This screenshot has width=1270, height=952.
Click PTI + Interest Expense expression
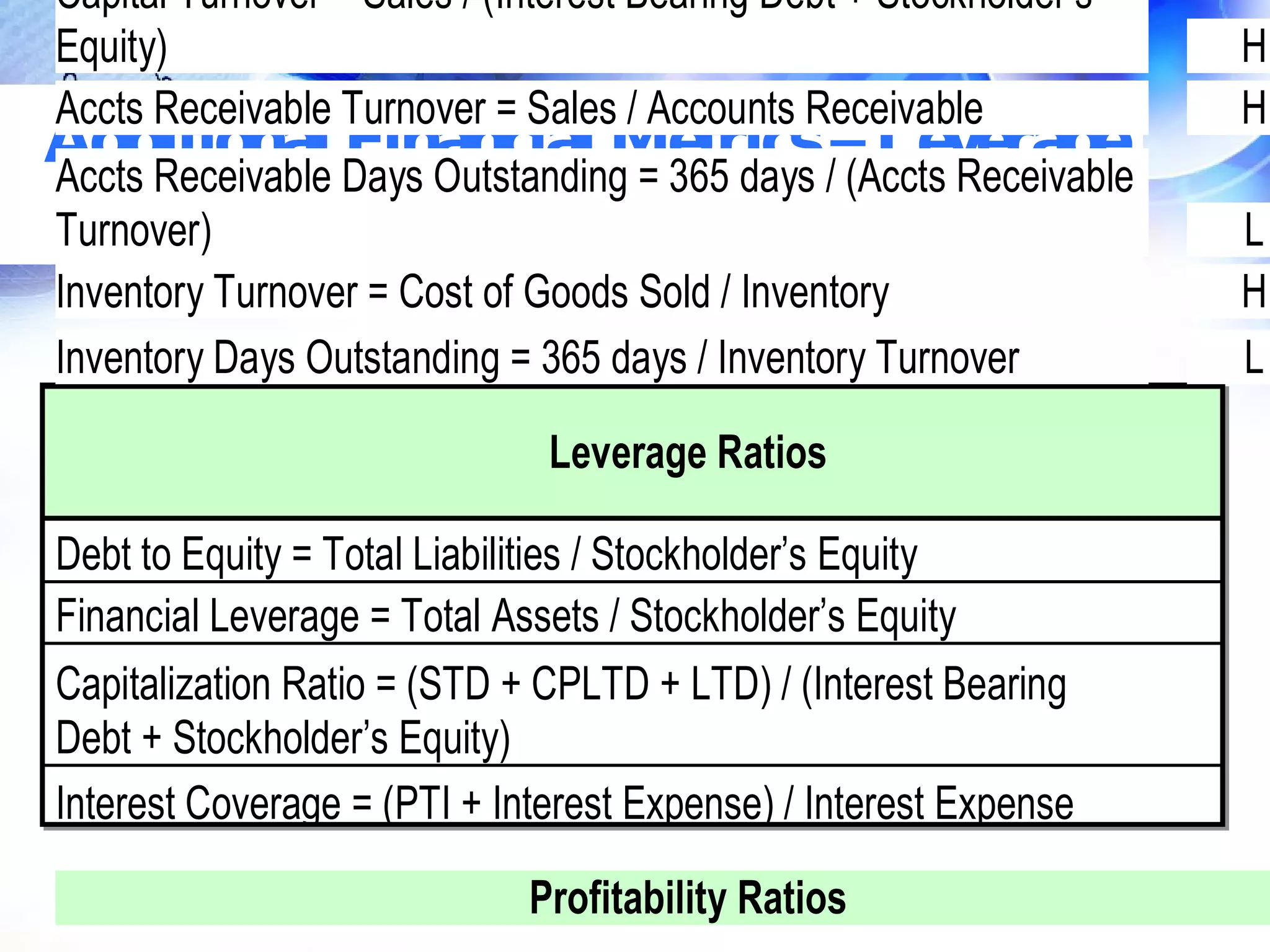tap(579, 803)
